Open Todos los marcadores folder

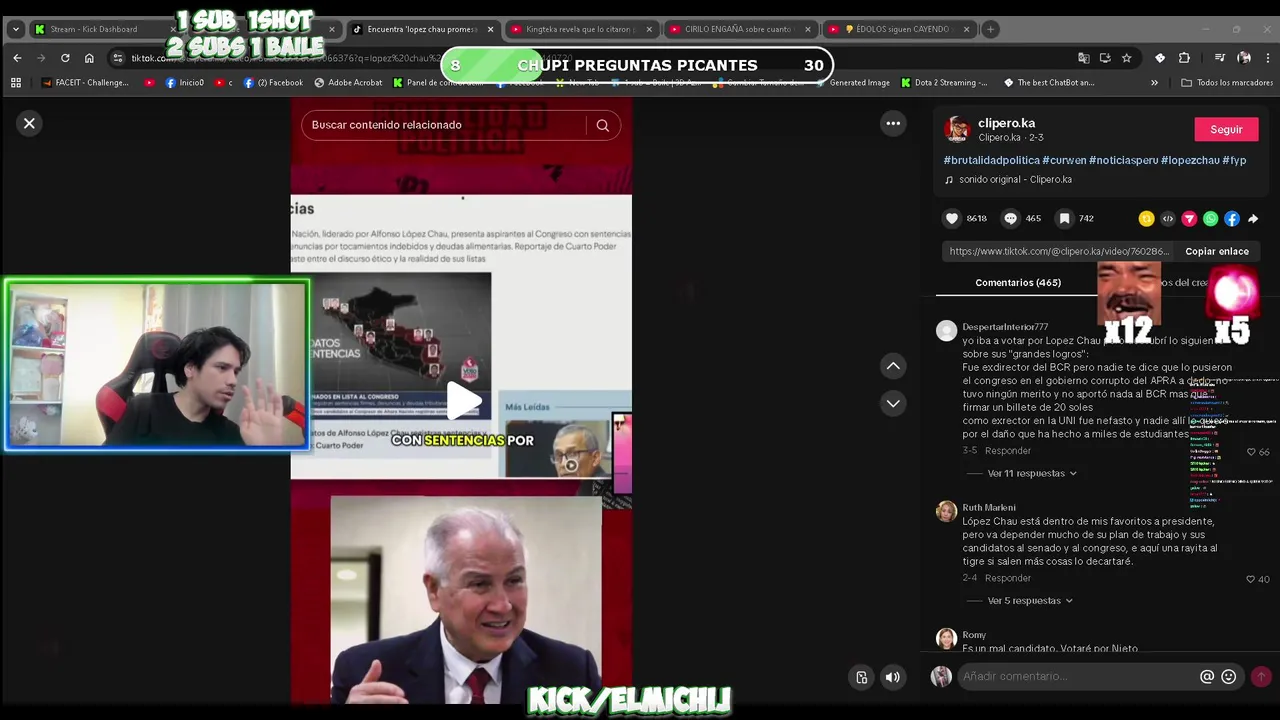pos(1226,83)
